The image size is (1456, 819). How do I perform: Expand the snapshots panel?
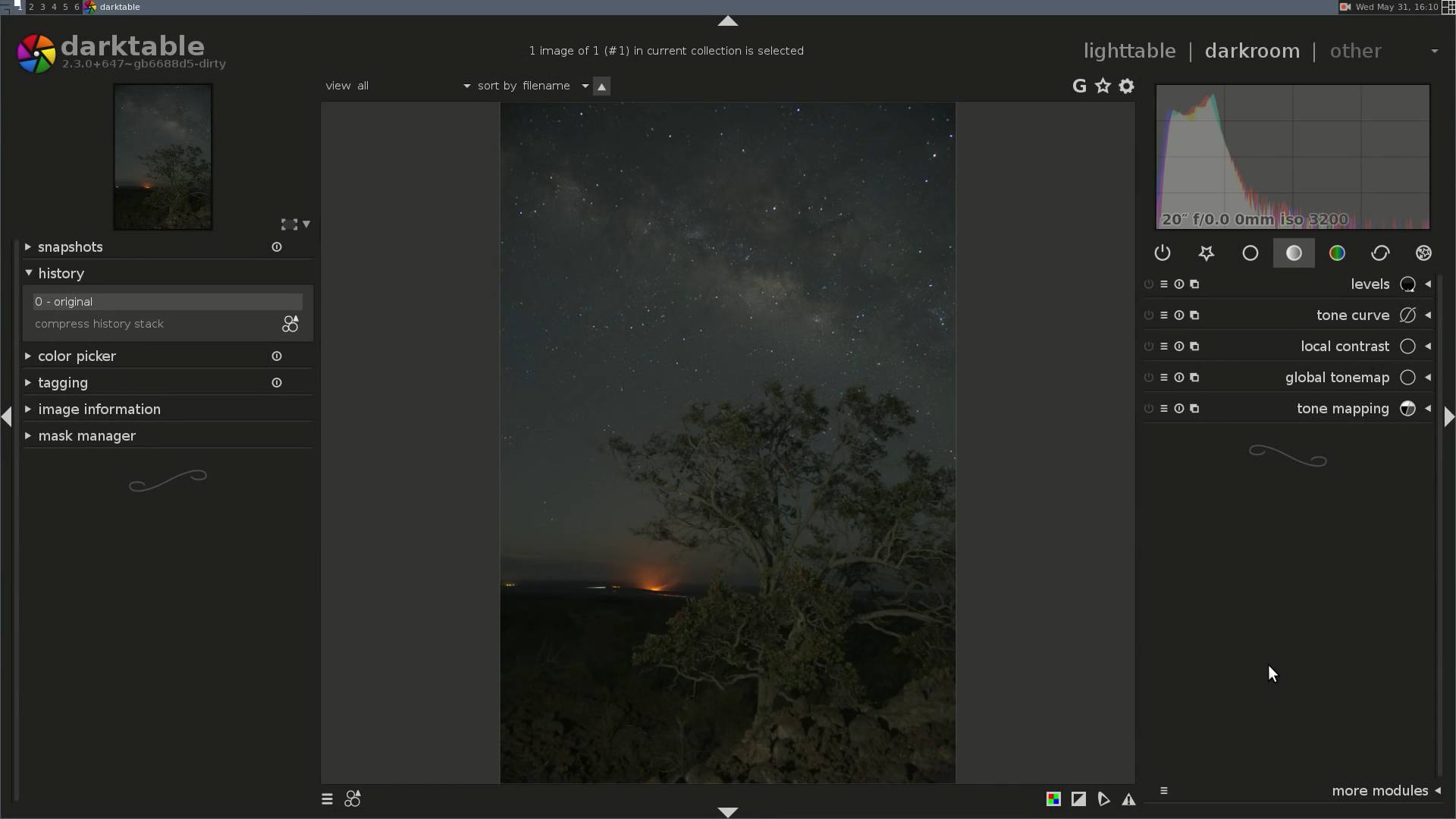pos(70,247)
